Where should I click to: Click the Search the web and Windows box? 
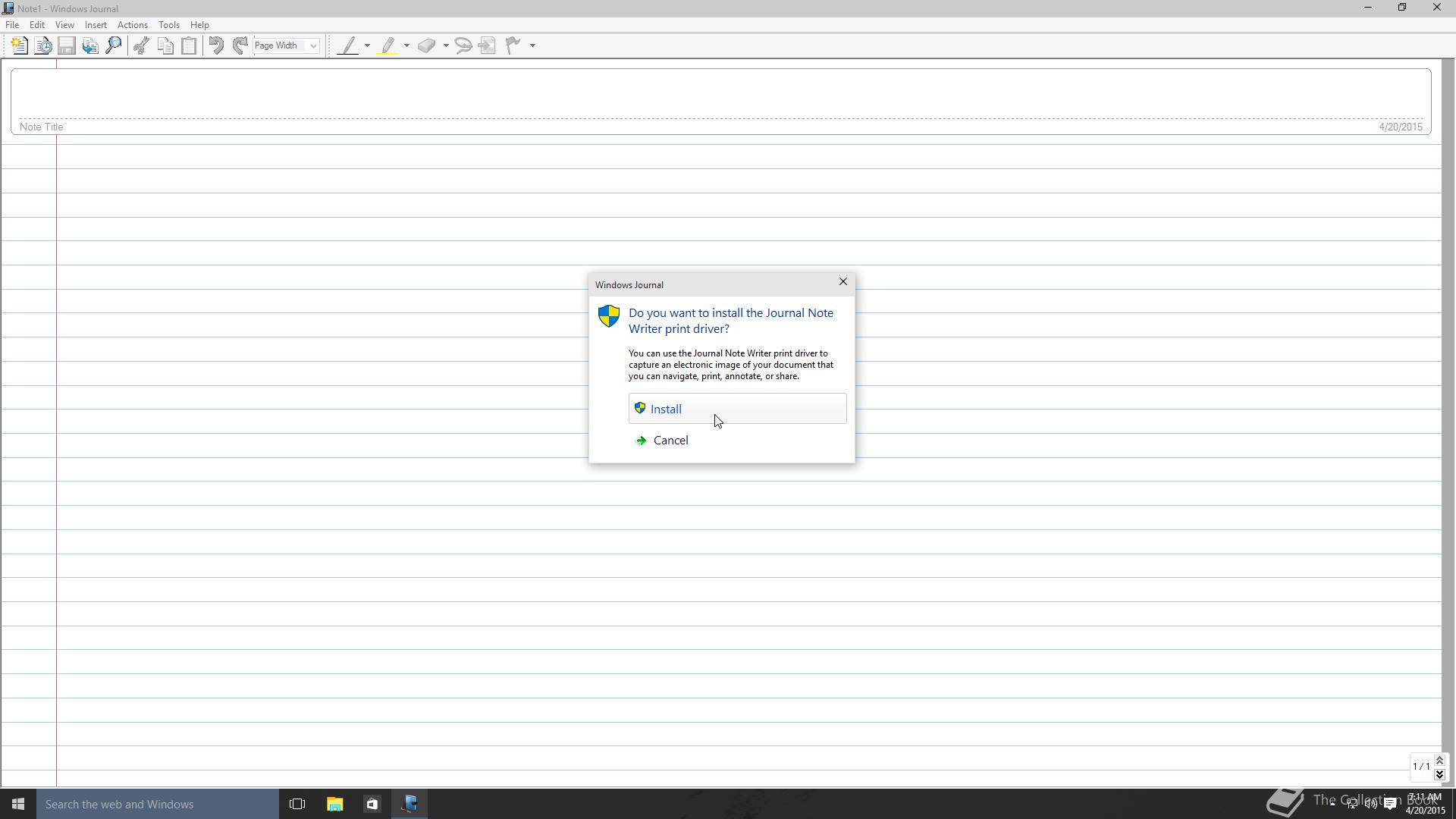pos(158,804)
